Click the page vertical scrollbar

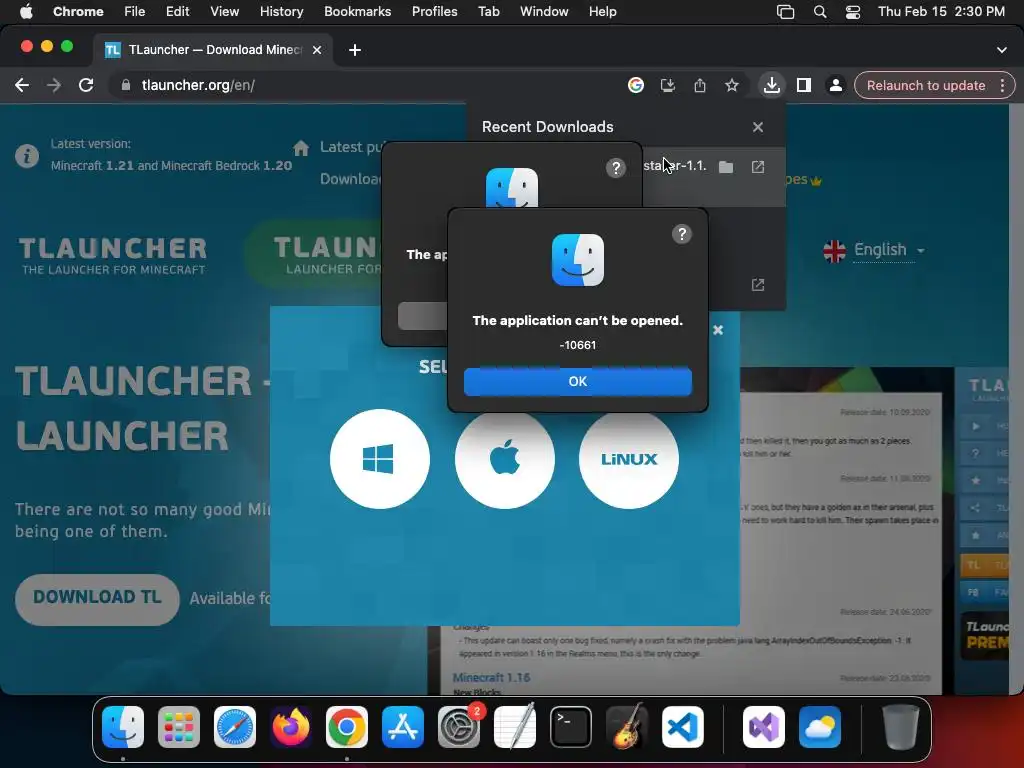tap(1016, 398)
